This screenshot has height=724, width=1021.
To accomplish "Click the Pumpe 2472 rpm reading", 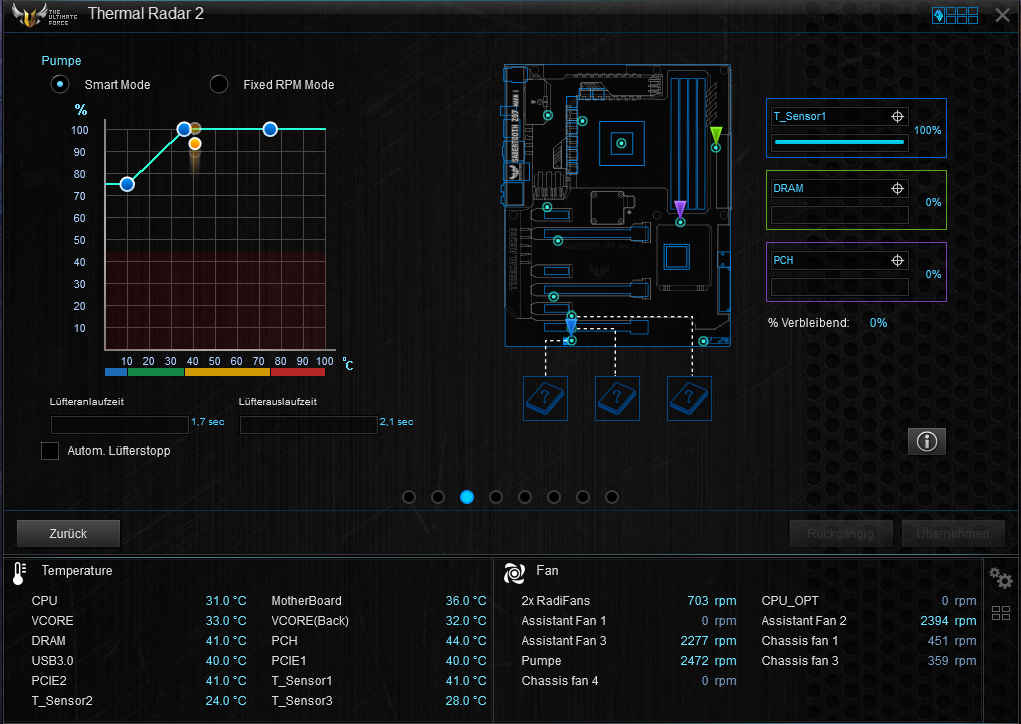I will click(x=708, y=660).
